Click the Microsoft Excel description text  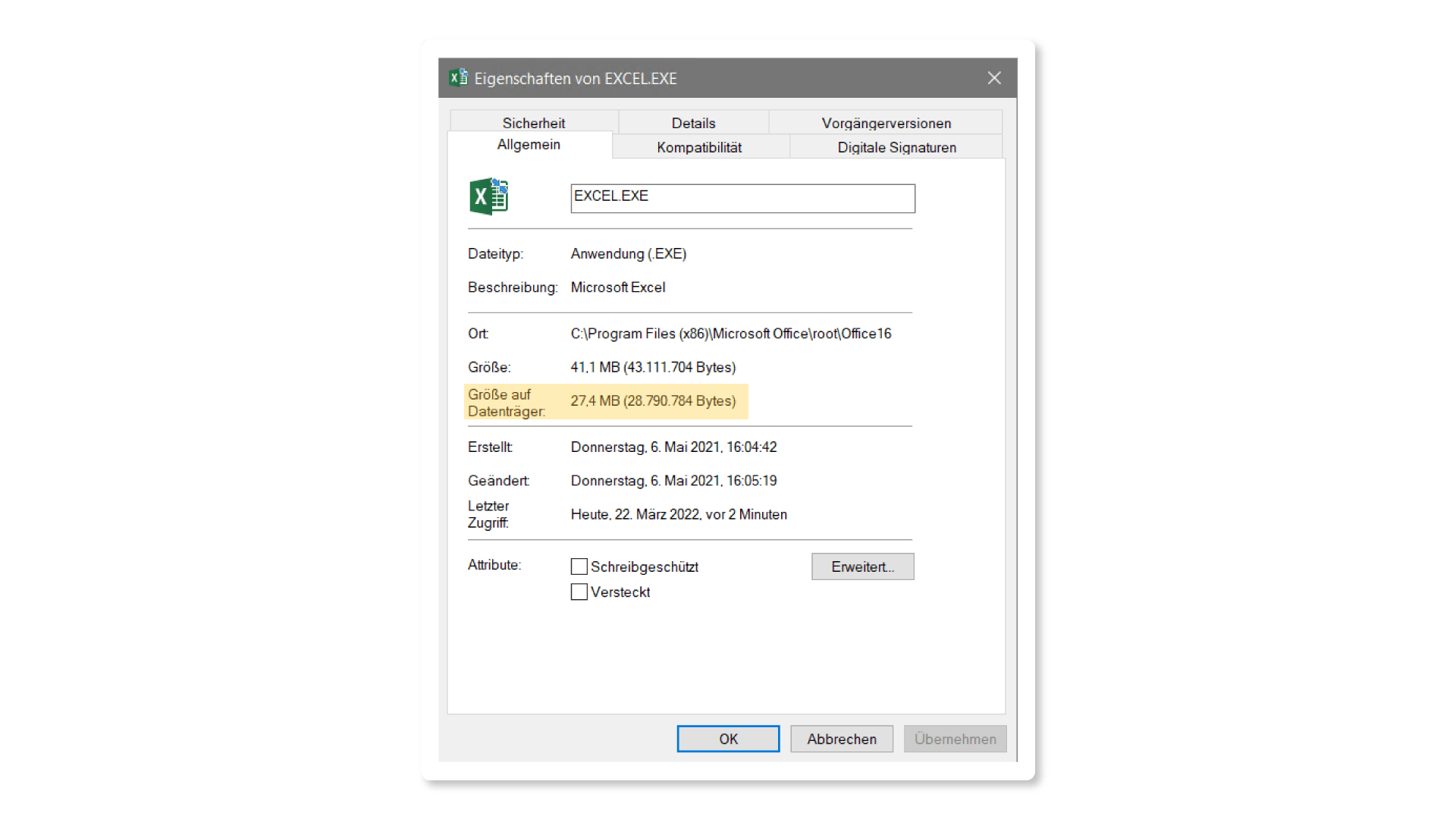click(618, 287)
